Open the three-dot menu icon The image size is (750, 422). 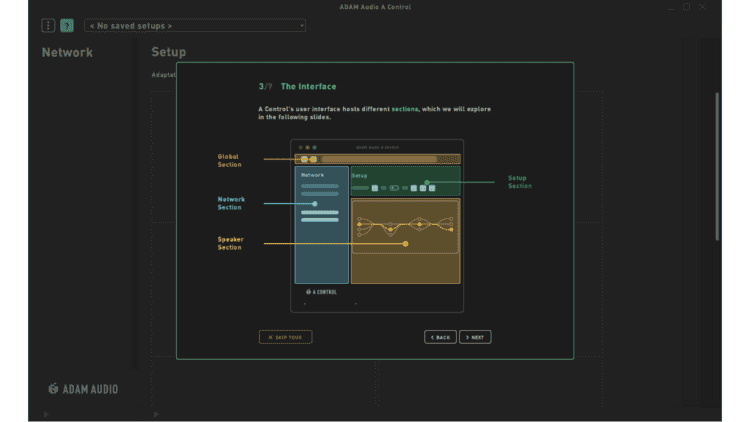click(48, 25)
